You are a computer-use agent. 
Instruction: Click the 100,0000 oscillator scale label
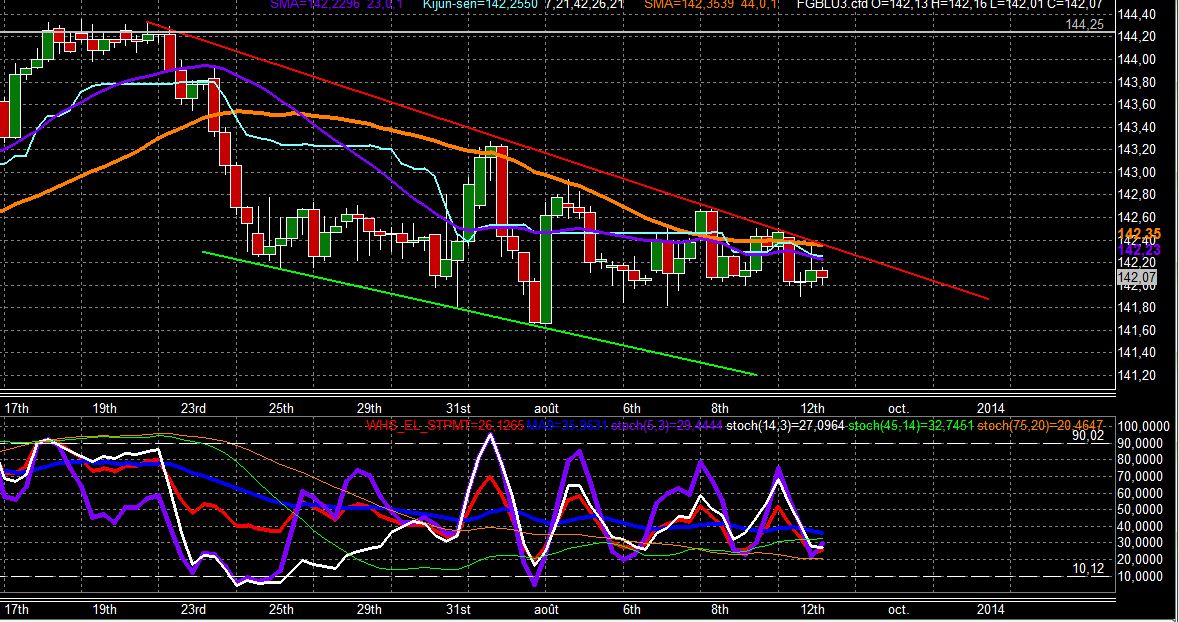pyautogui.click(x=1144, y=426)
